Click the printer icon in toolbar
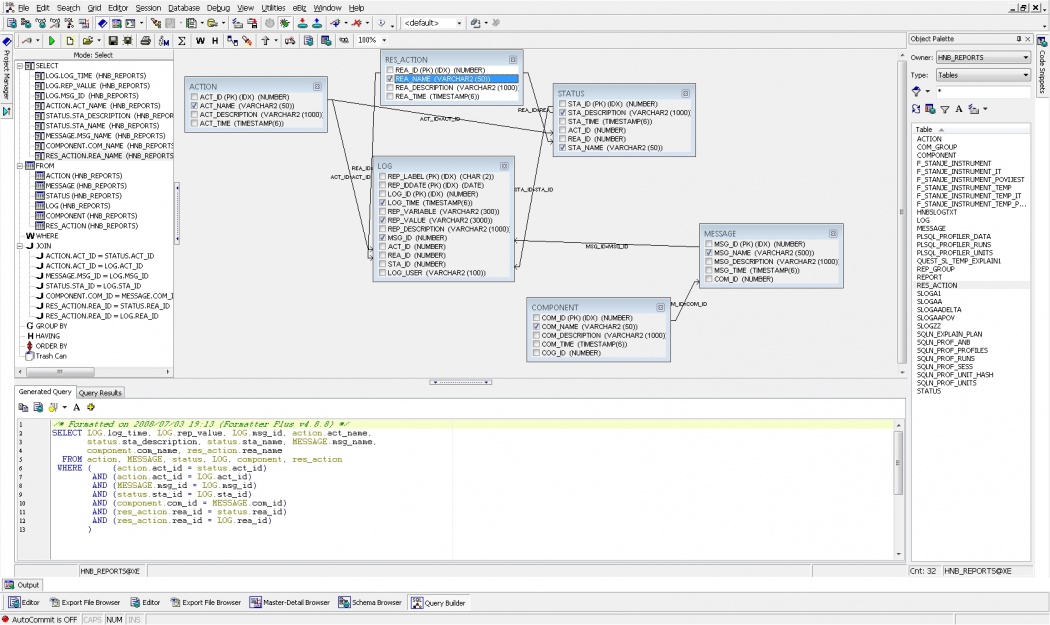The height and width of the screenshot is (625, 1050). point(146,41)
